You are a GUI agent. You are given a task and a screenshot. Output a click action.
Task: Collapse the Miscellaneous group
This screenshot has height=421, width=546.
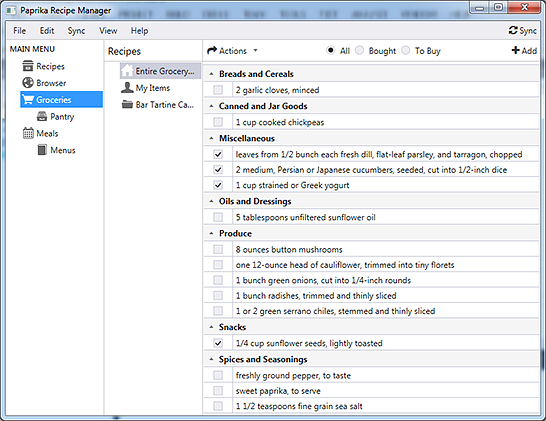pos(211,138)
